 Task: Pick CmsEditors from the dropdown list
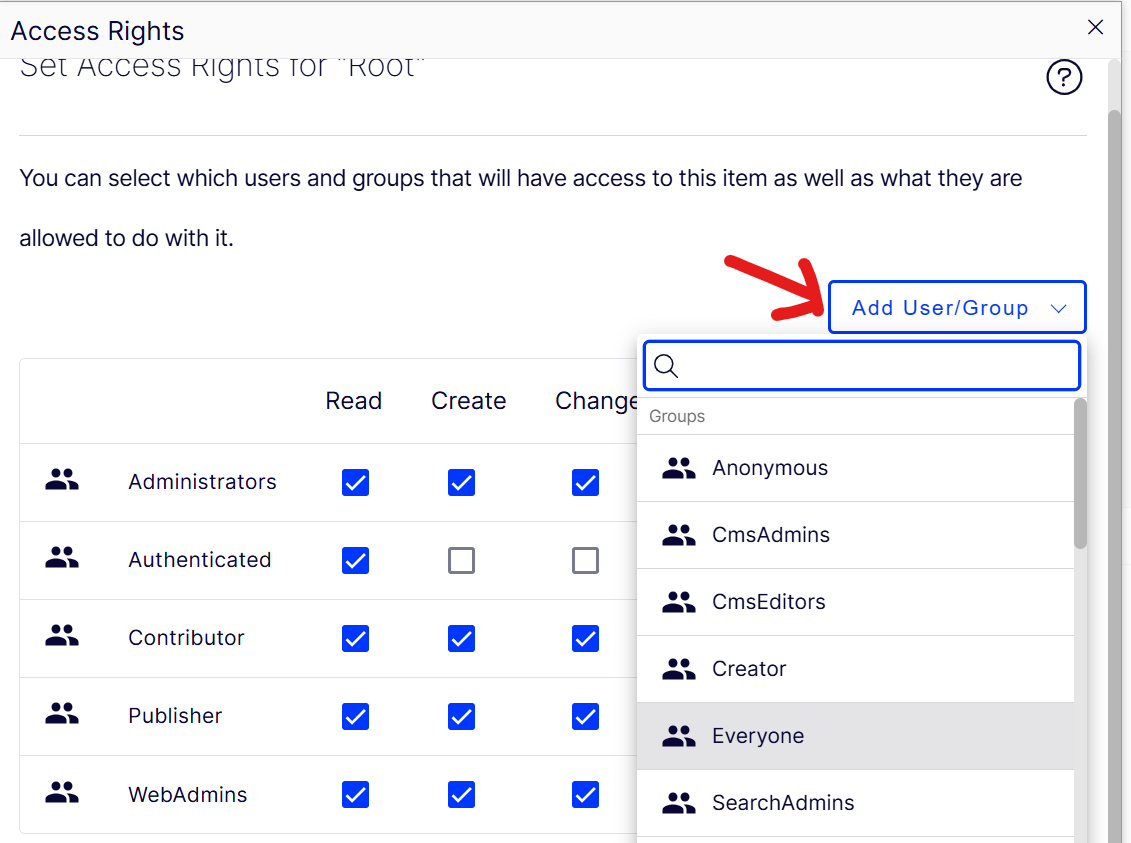pos(768,602)
